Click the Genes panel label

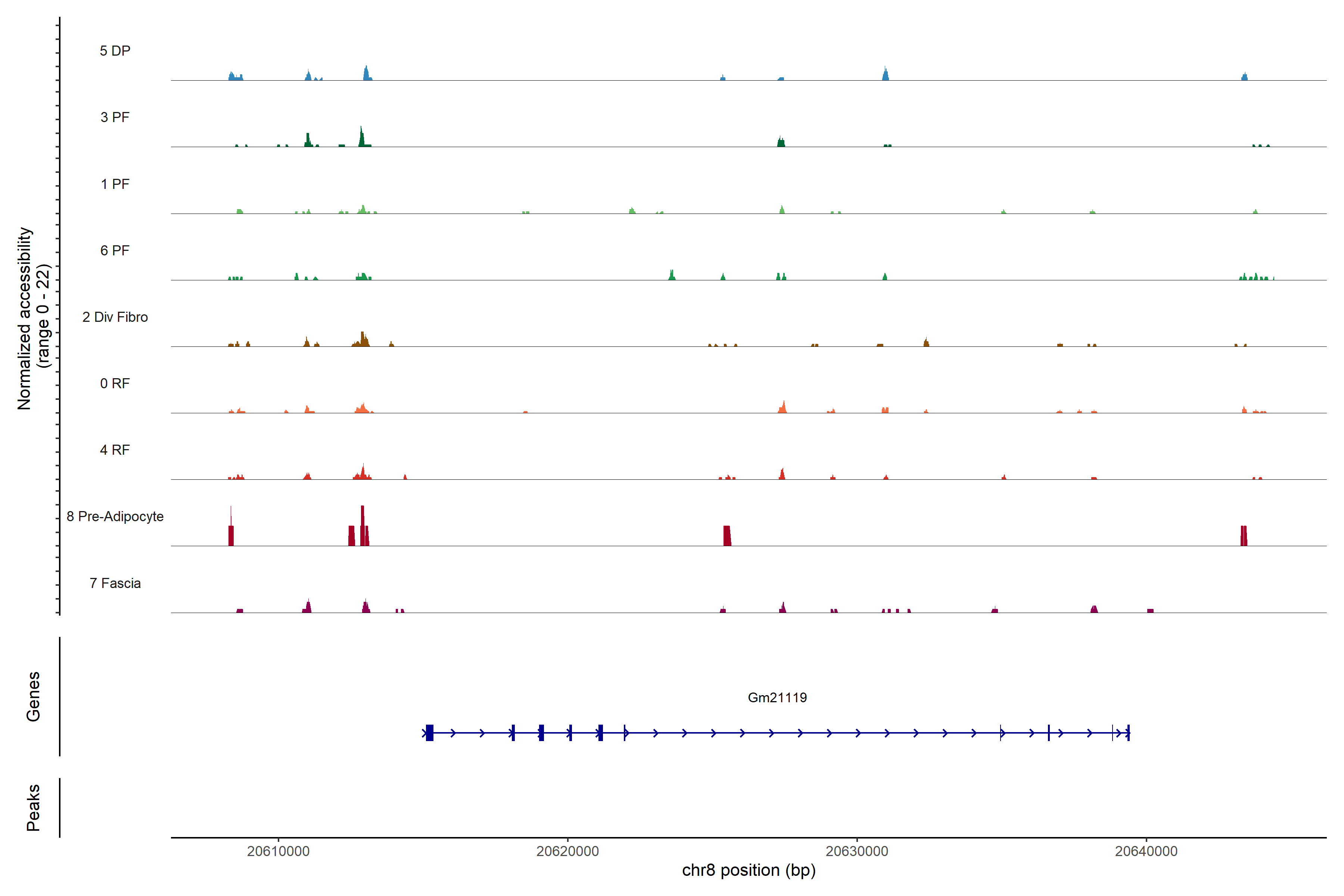point(33,696)
